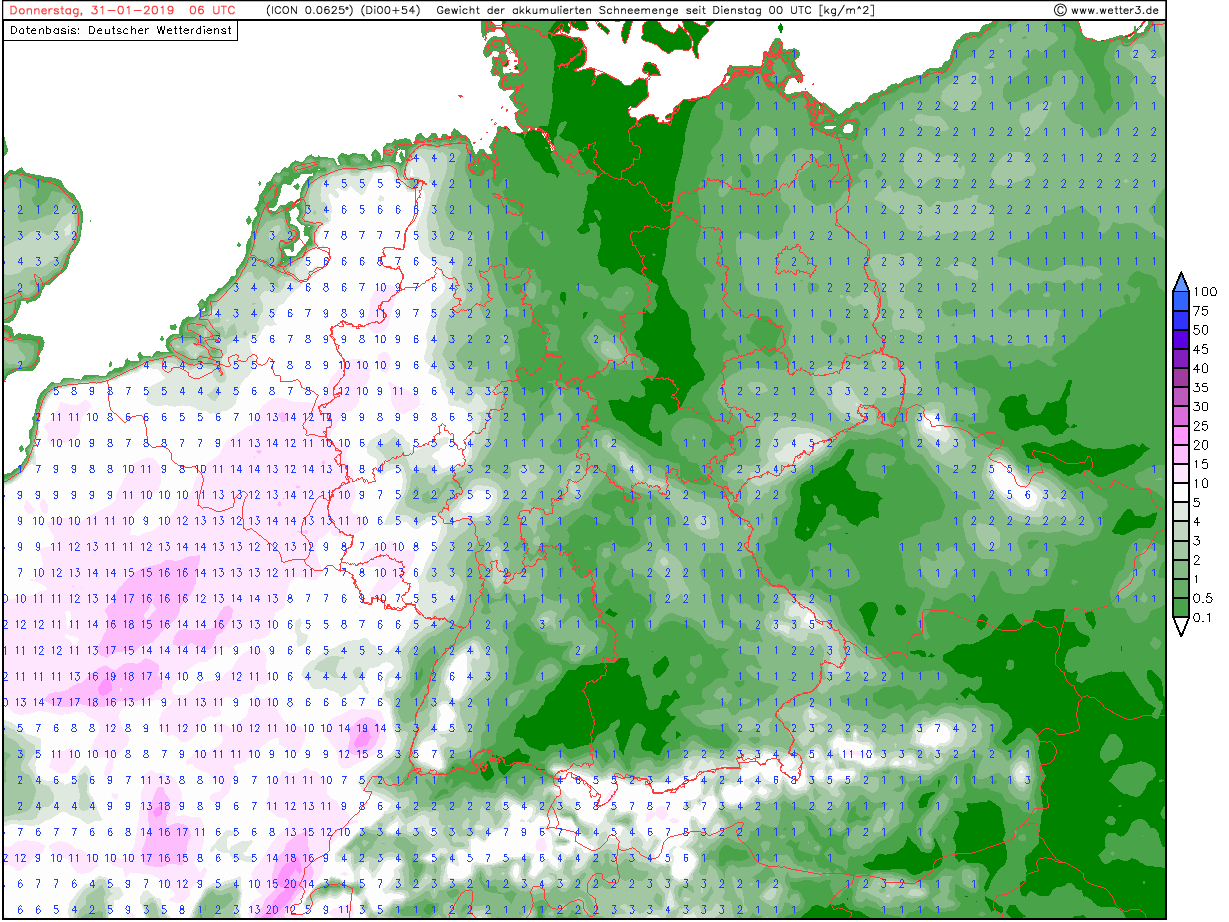The height and width of the screenshot is (922, 1229).
Task: Click legend value label '35'
Action: [1201, 387]
